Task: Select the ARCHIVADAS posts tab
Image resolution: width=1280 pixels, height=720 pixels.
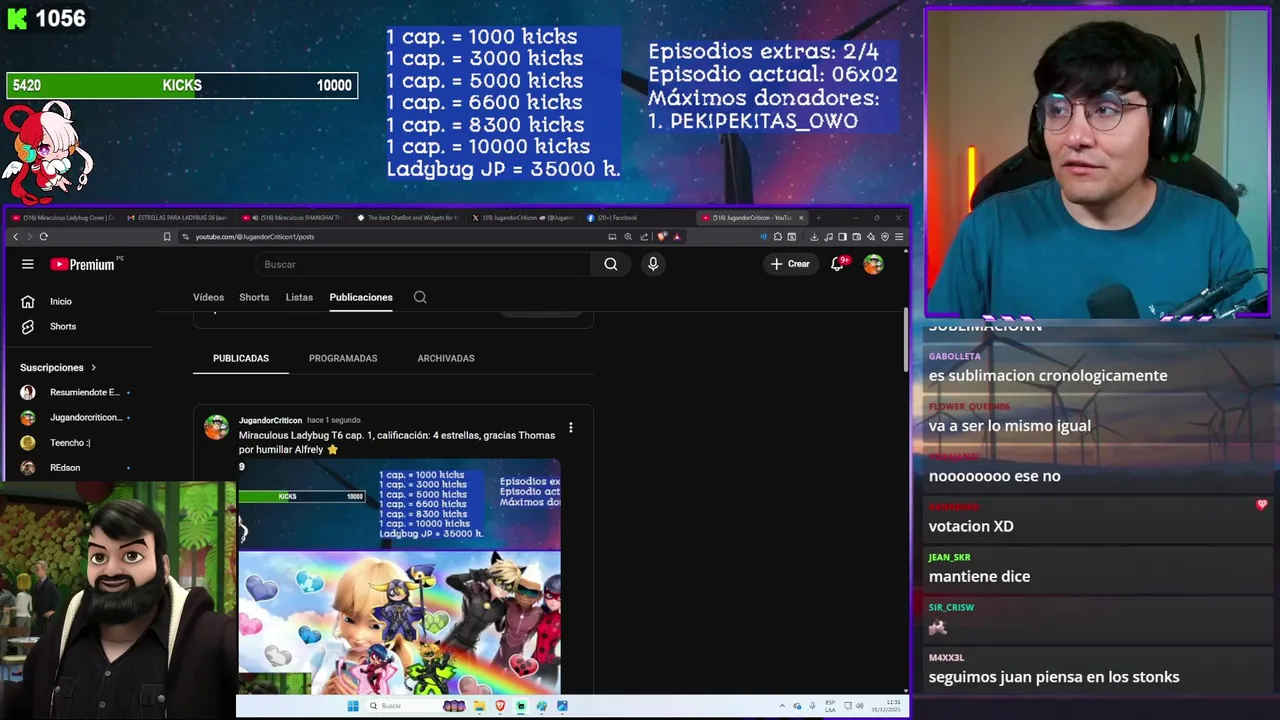Action: (x=446, y=358)
